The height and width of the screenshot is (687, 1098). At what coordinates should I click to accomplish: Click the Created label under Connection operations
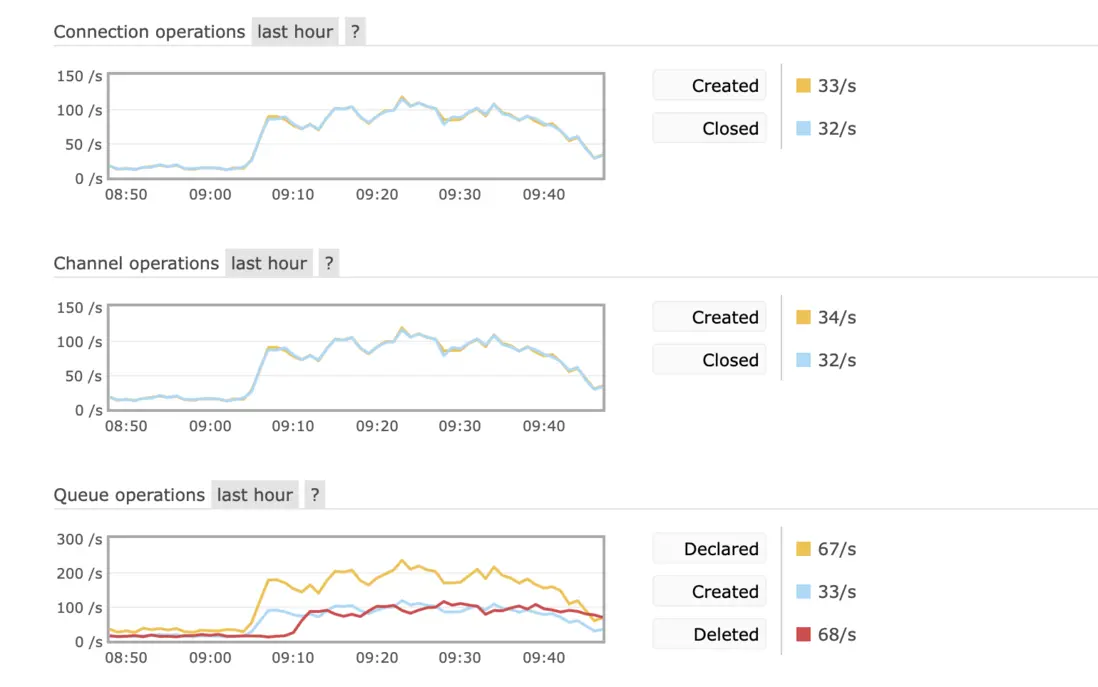710,86
